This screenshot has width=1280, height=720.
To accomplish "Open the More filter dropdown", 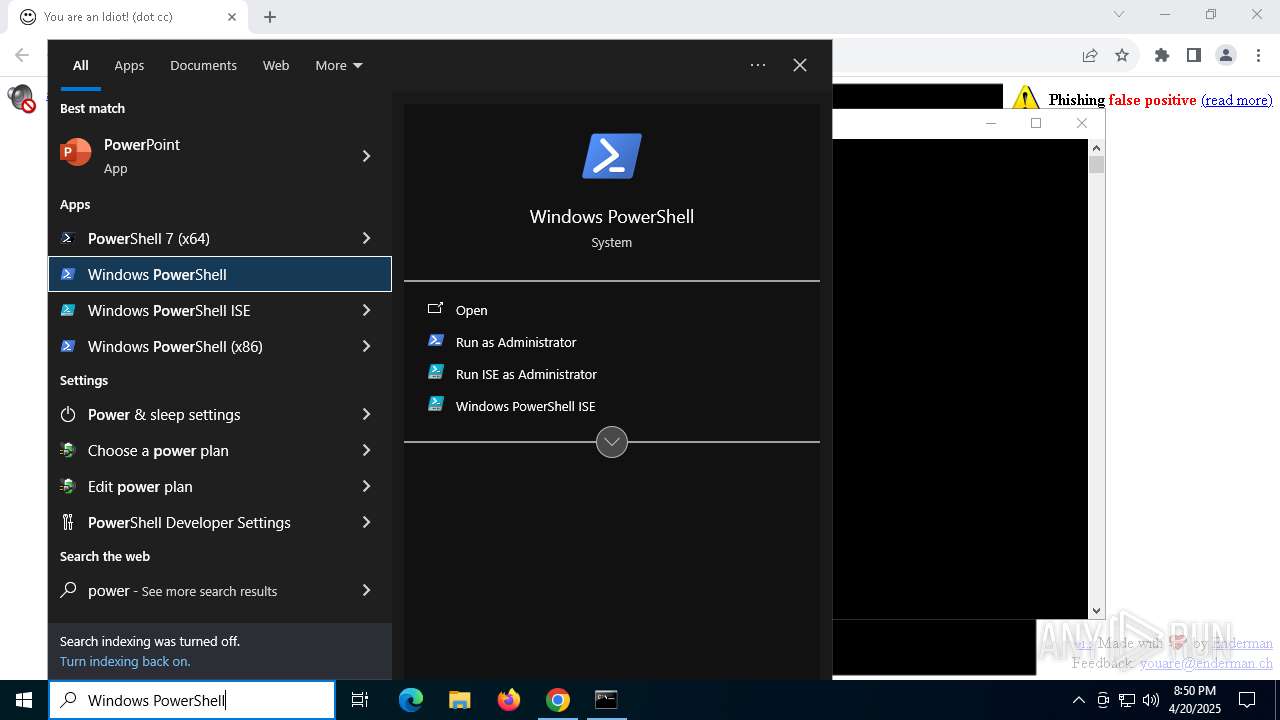I will tap(339, 65).
